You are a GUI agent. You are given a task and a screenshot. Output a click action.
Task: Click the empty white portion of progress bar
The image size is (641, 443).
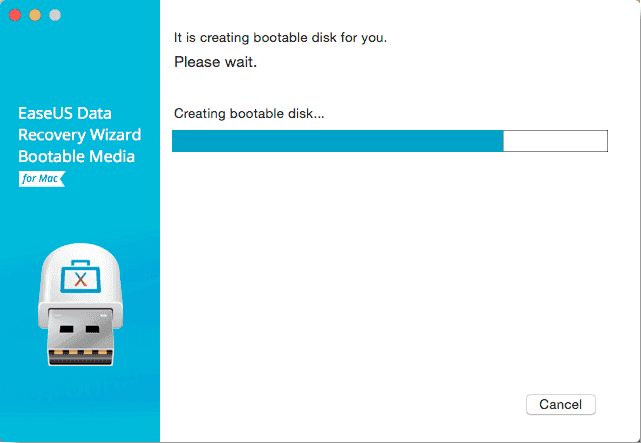coord(556,141)
